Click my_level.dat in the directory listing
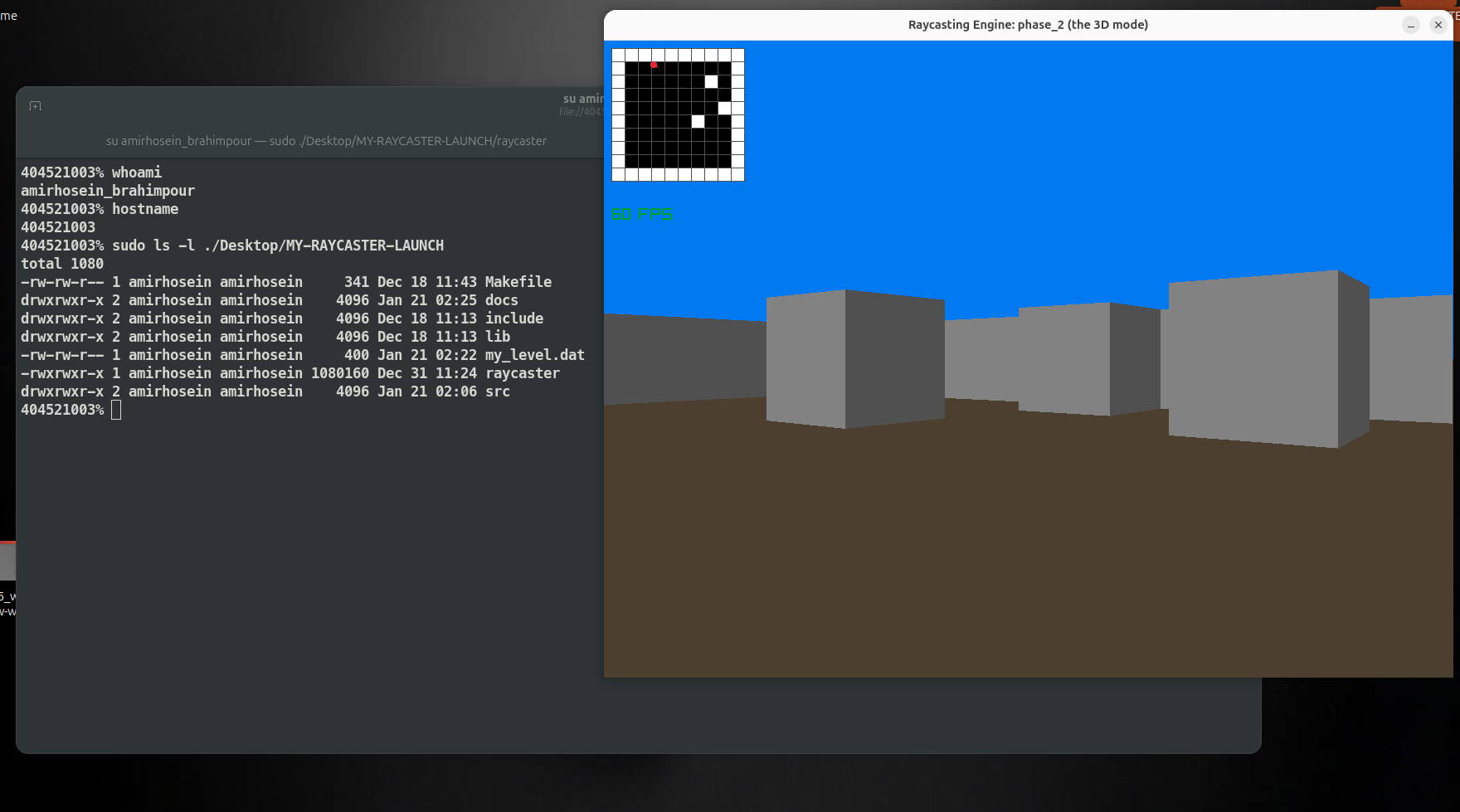The image size is (1460, 812). [x=534, y=355]
